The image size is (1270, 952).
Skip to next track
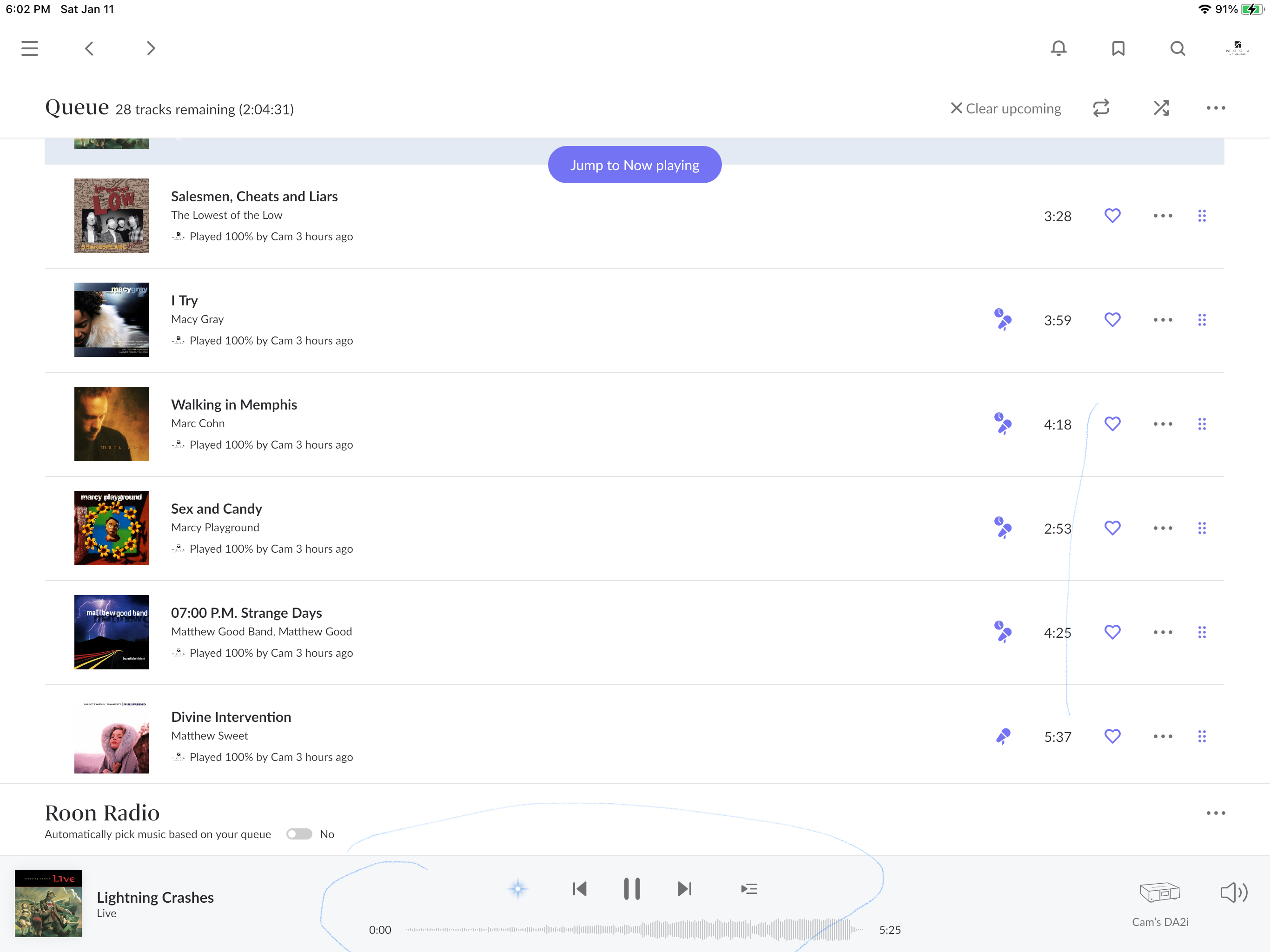684,889
